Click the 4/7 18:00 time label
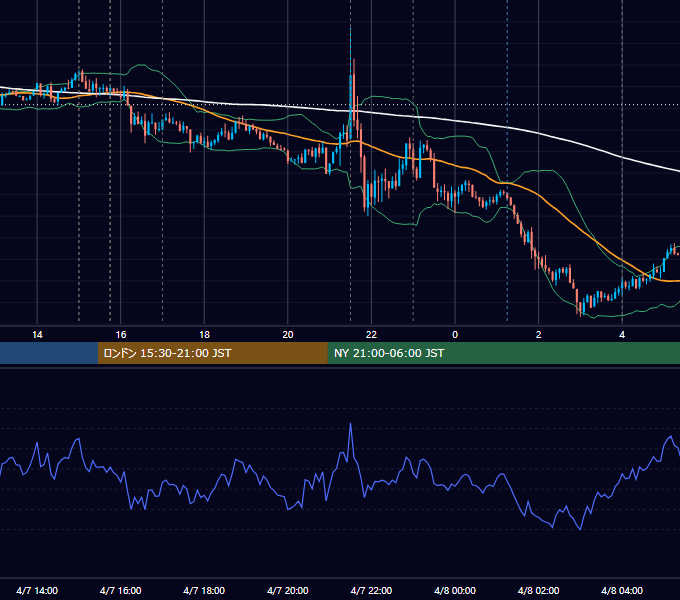The width and height of the screenshot is (680, 600). pyautogui.click(x=204, y=590)
